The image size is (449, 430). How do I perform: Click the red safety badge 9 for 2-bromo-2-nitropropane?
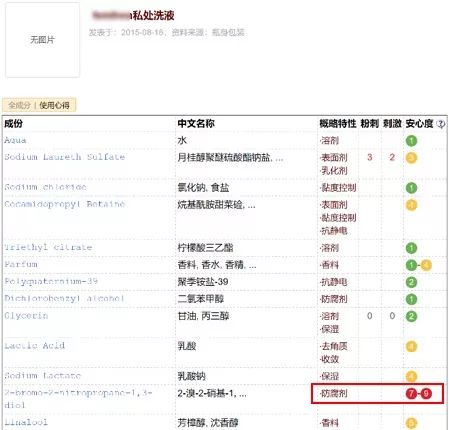tap(426, 394)
